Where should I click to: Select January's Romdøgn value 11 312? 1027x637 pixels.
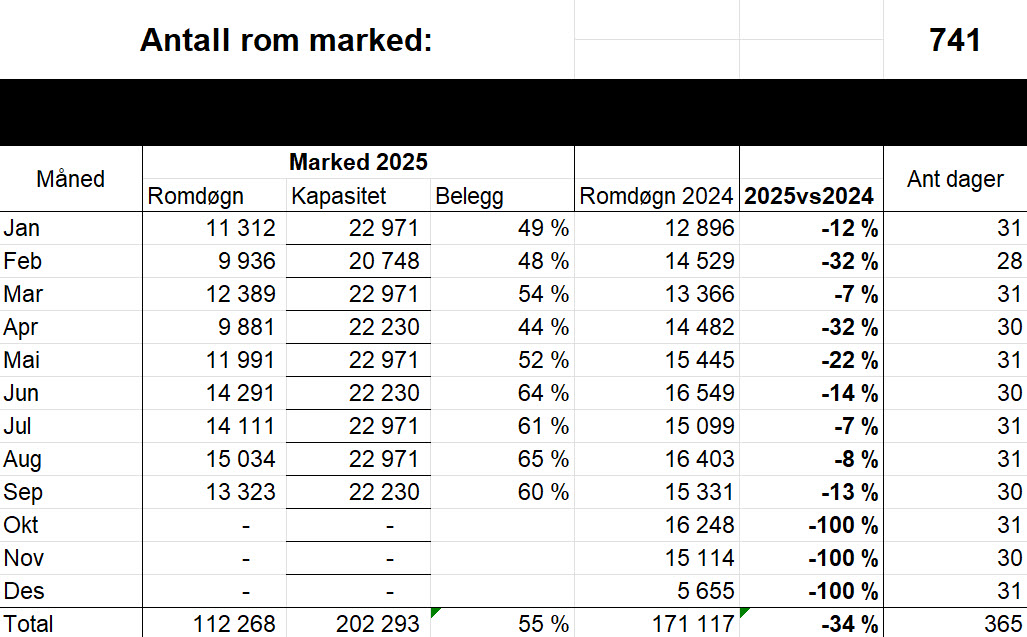(240, 228)
